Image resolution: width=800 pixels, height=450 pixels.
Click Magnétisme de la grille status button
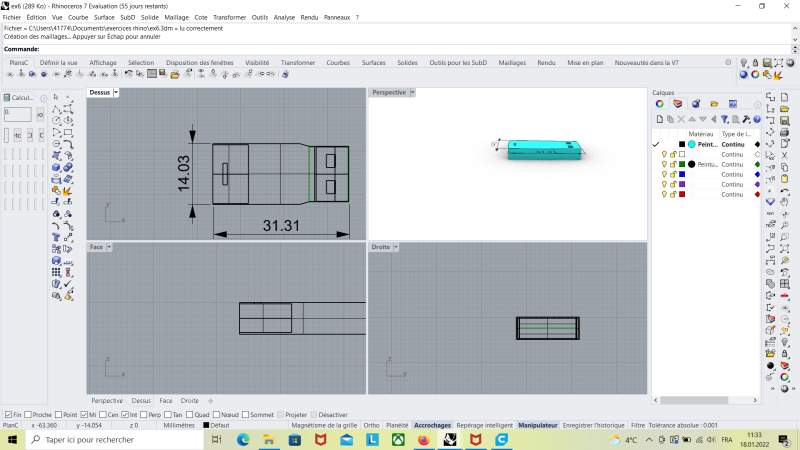coord(323,425)
